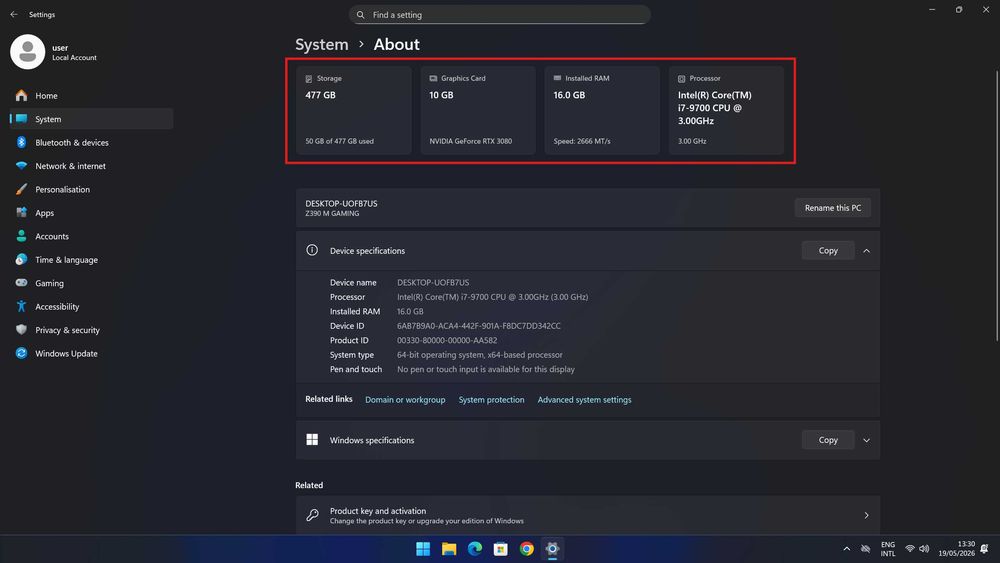Go to System in sidebar
Image resolution: width=1000 pixels, height=563 pixels.
[x=91, y=119]
